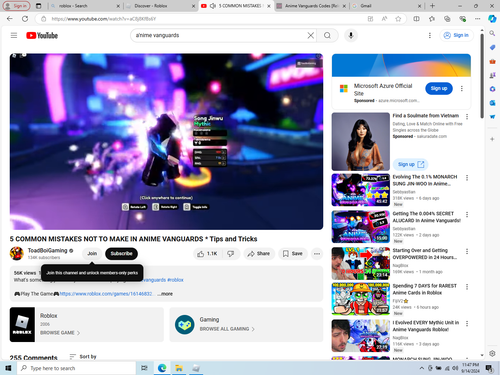Open Edge Settings and more menu
Screen dimensions: 500x375
click(477, 19)
